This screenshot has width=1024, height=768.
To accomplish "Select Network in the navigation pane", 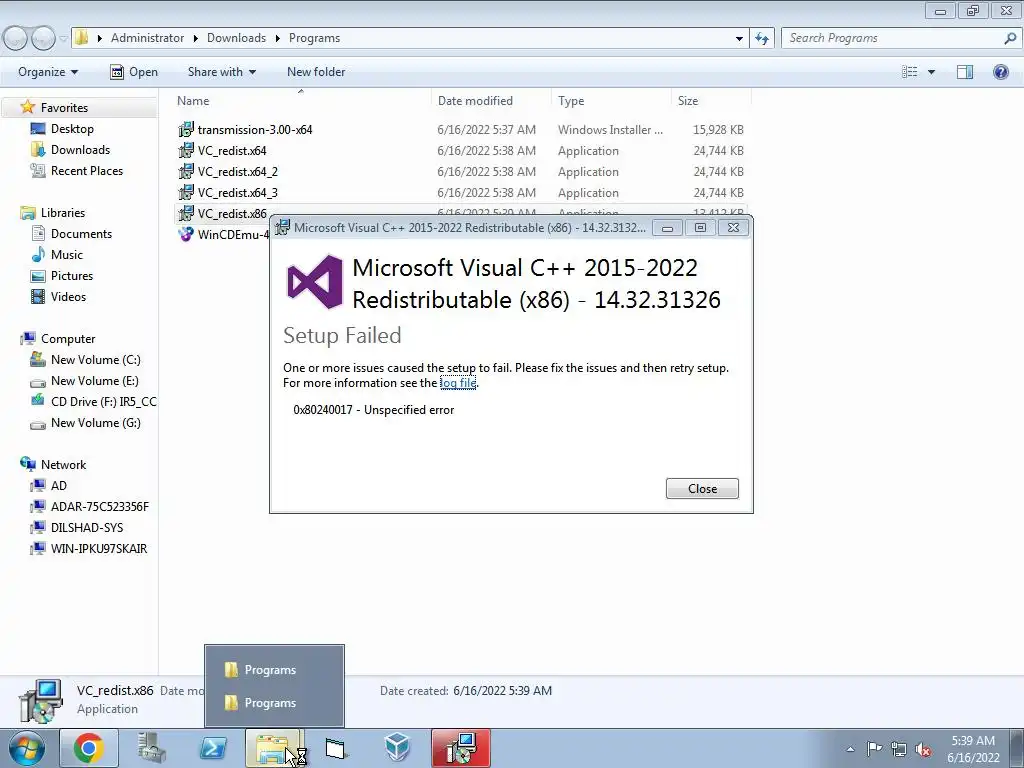I will (63, 464).
